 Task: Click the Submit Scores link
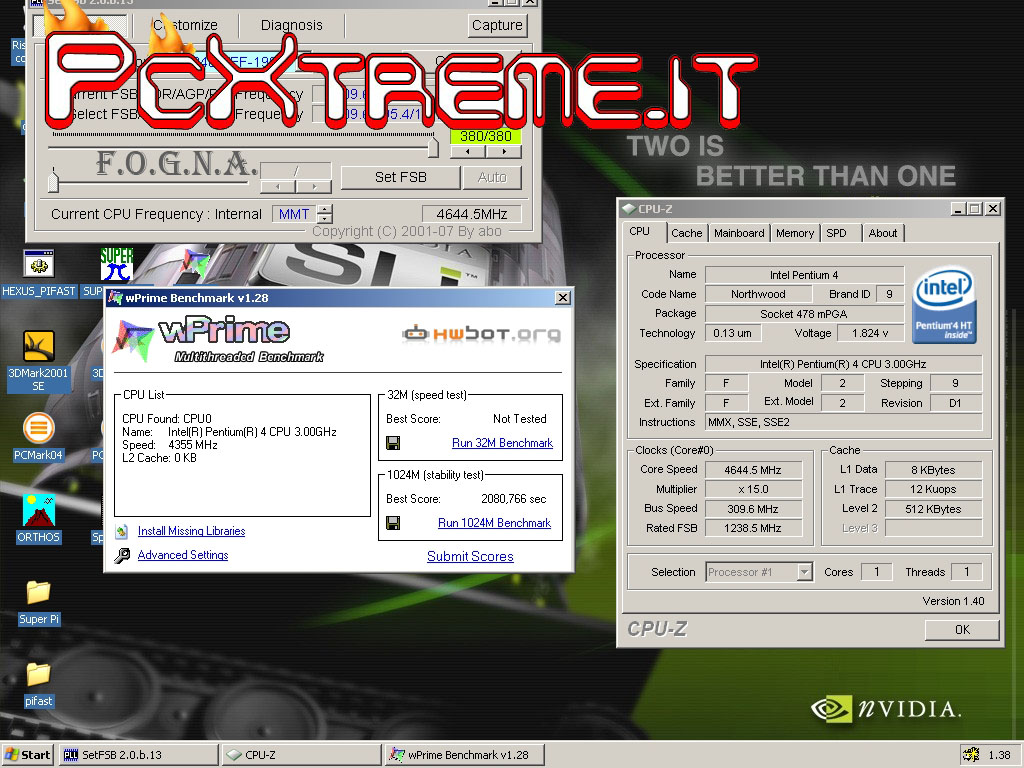click(x=470, y=556)
